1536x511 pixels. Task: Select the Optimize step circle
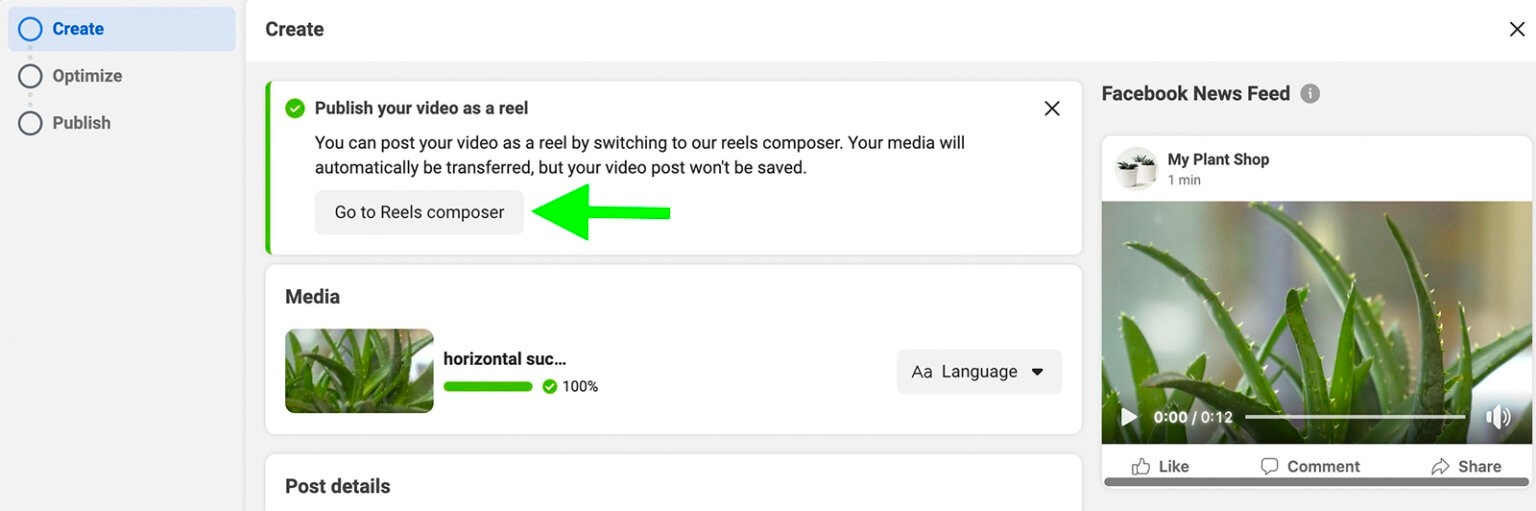pos(30,76)
